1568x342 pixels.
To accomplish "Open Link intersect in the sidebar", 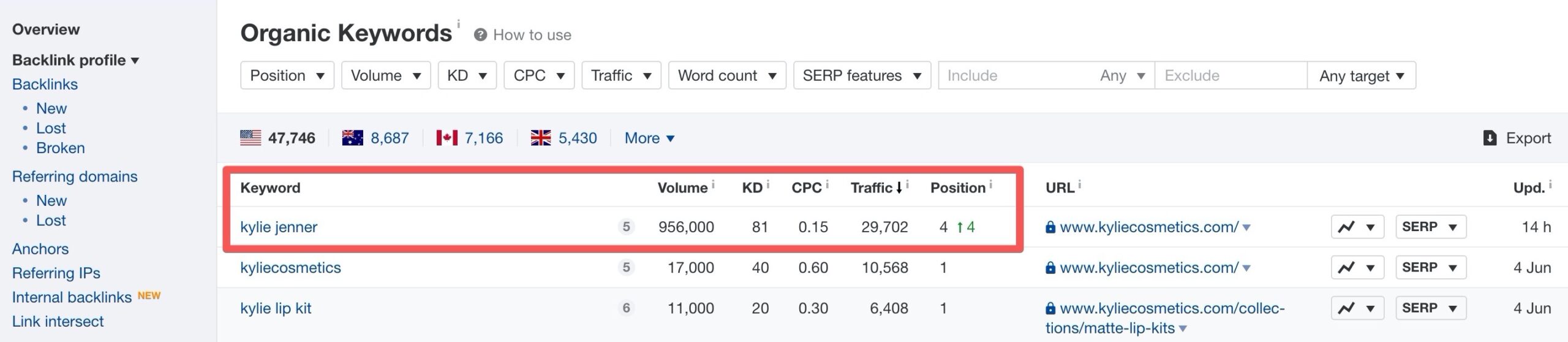I will (58, 321).
